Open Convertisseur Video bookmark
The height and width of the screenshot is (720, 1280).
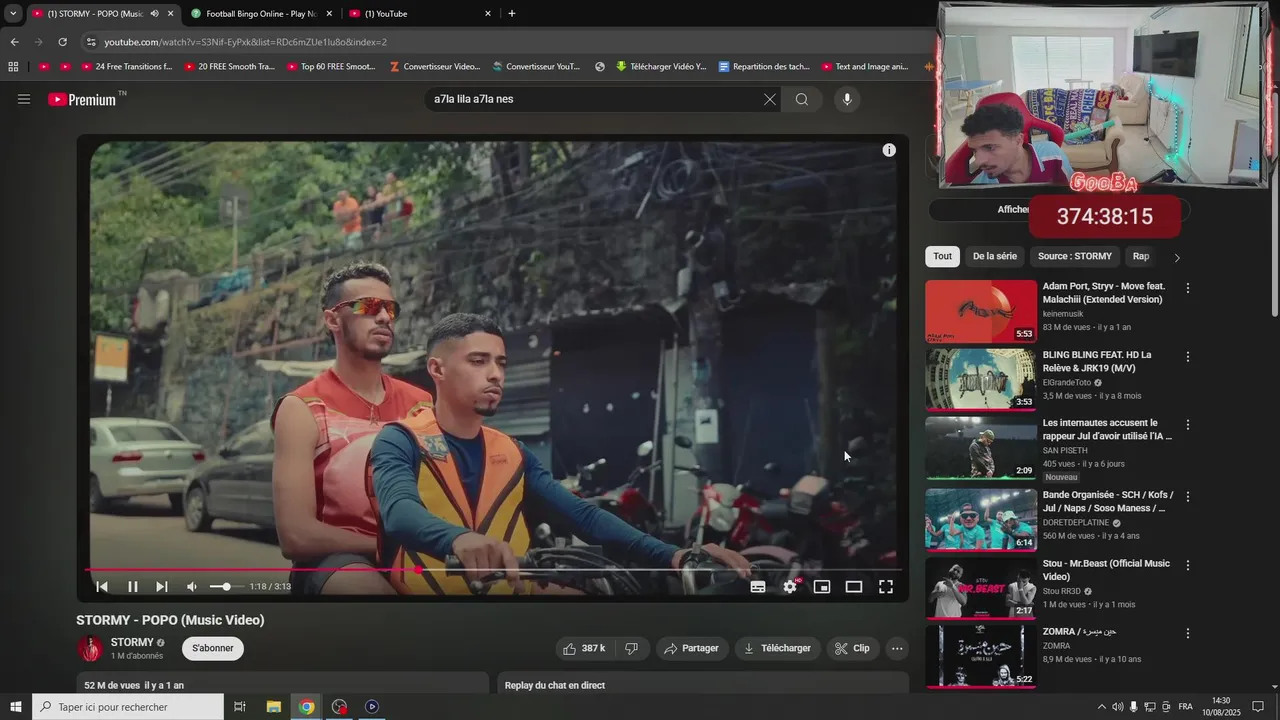coord(433,67)
